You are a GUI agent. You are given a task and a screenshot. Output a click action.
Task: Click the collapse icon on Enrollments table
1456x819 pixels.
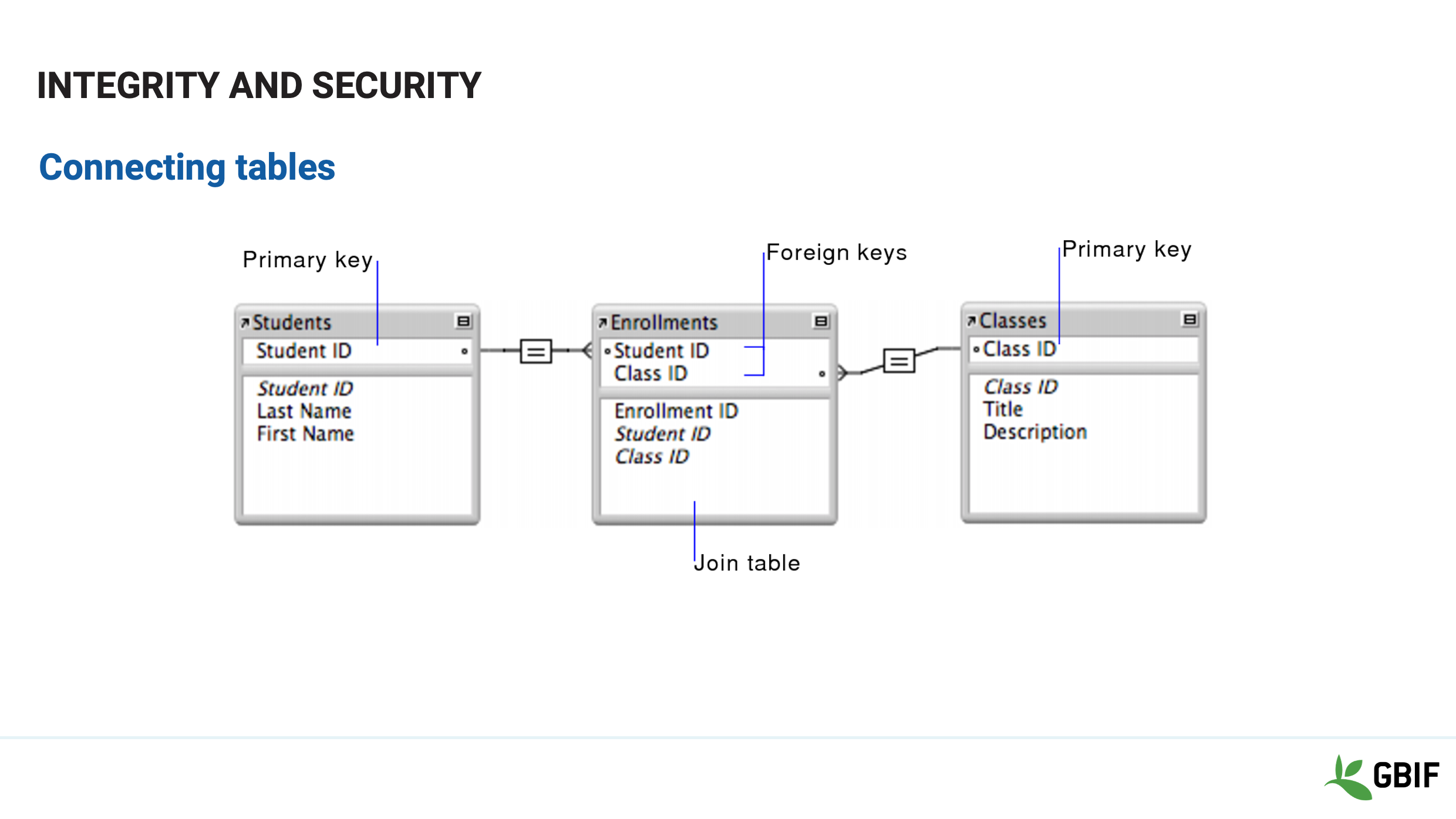pos(821,321)
